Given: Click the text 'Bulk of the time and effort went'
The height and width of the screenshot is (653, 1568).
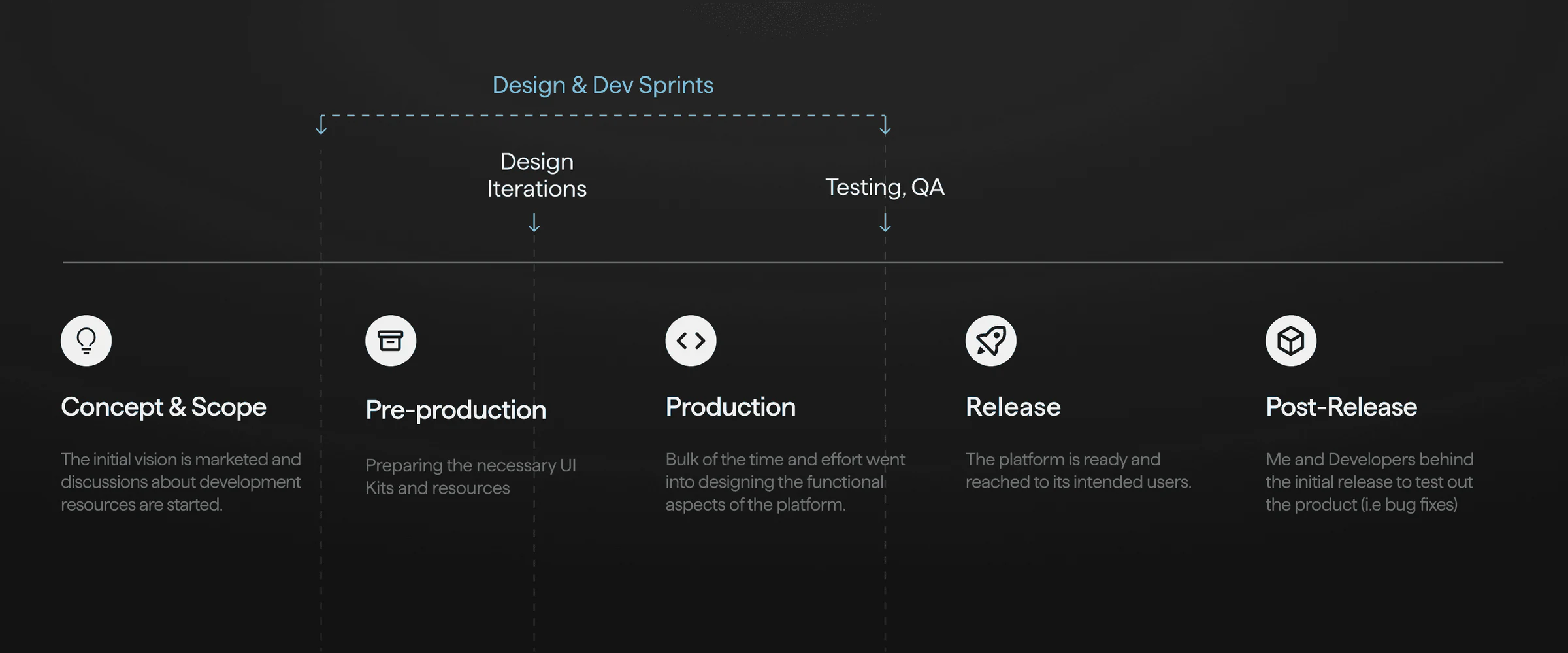Looking at the screenshot, I should coord(785,460).
